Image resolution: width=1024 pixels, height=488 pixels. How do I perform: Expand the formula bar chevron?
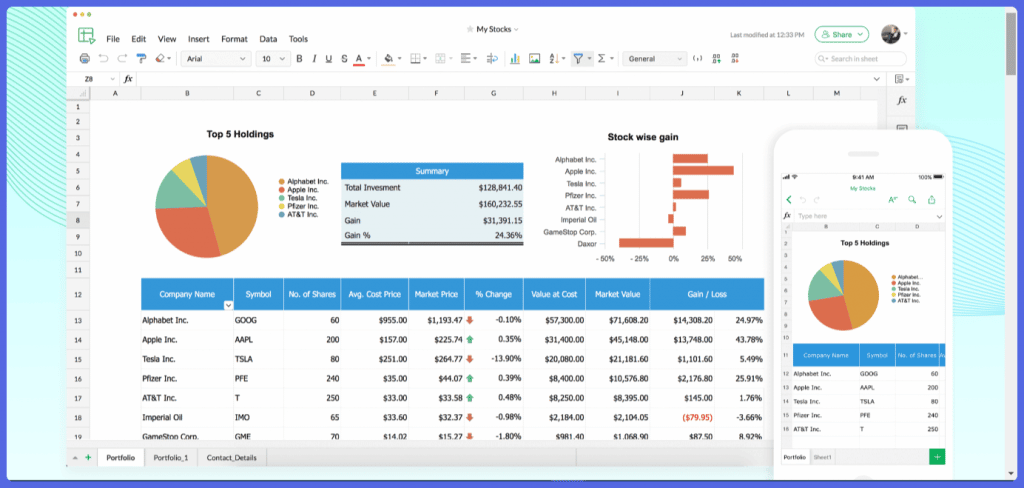[876, 79]
